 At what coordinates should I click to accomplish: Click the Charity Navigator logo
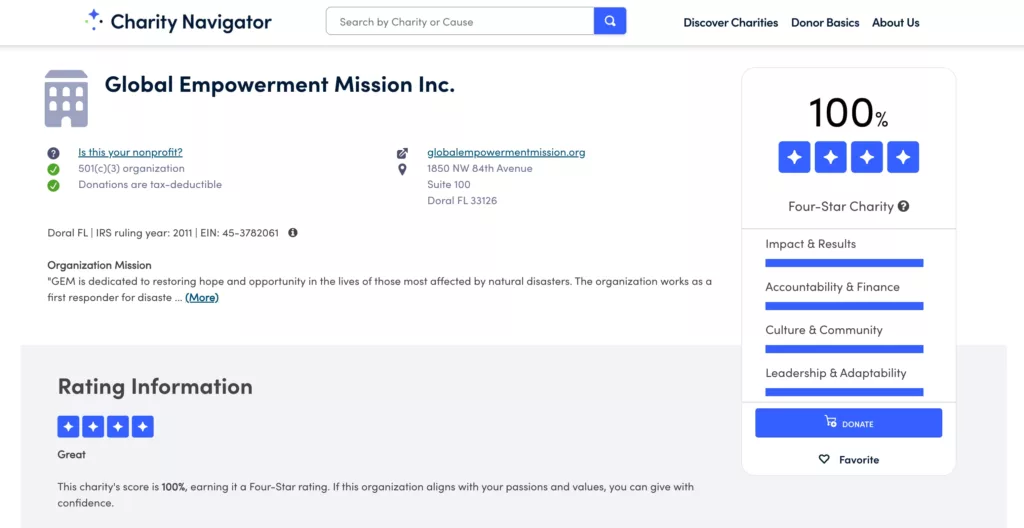178,22
